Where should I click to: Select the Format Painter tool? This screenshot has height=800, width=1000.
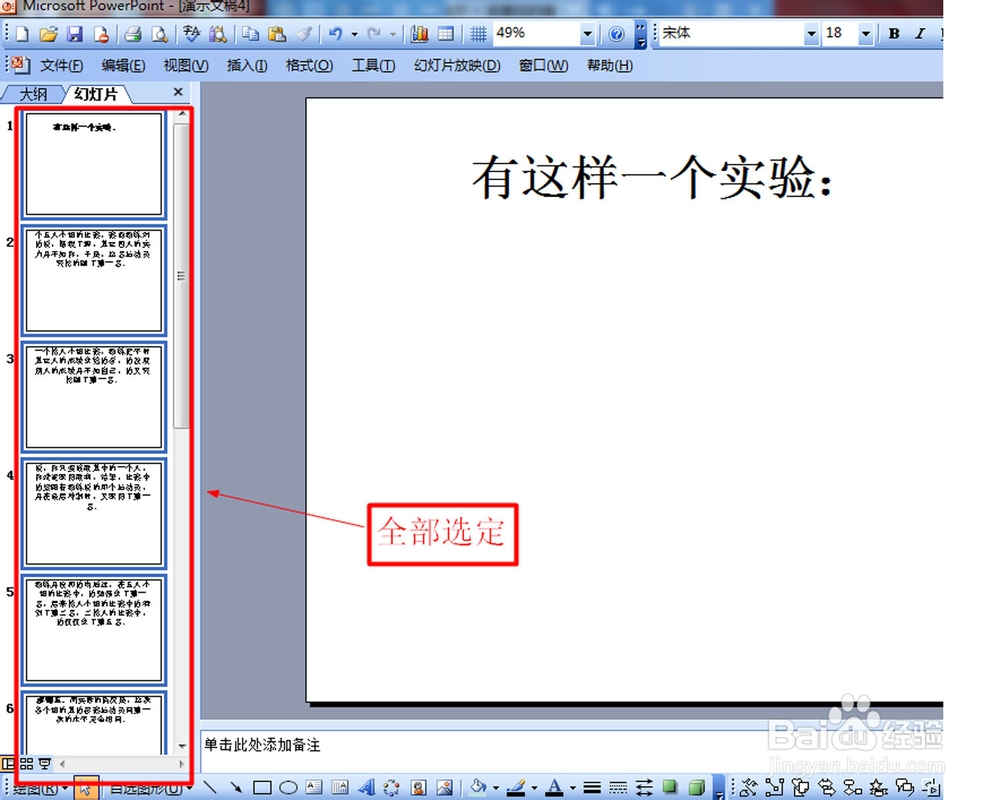click(x=304, y=33)
